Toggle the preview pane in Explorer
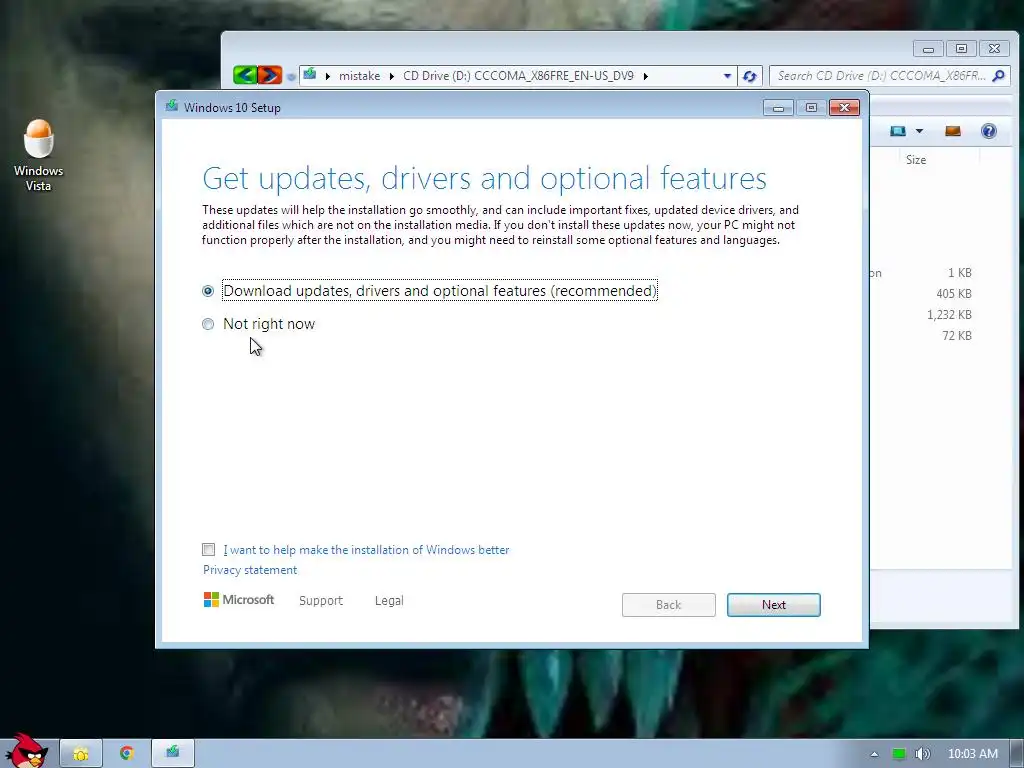This screenshot has width=1024, height=768. pos(953,131)
